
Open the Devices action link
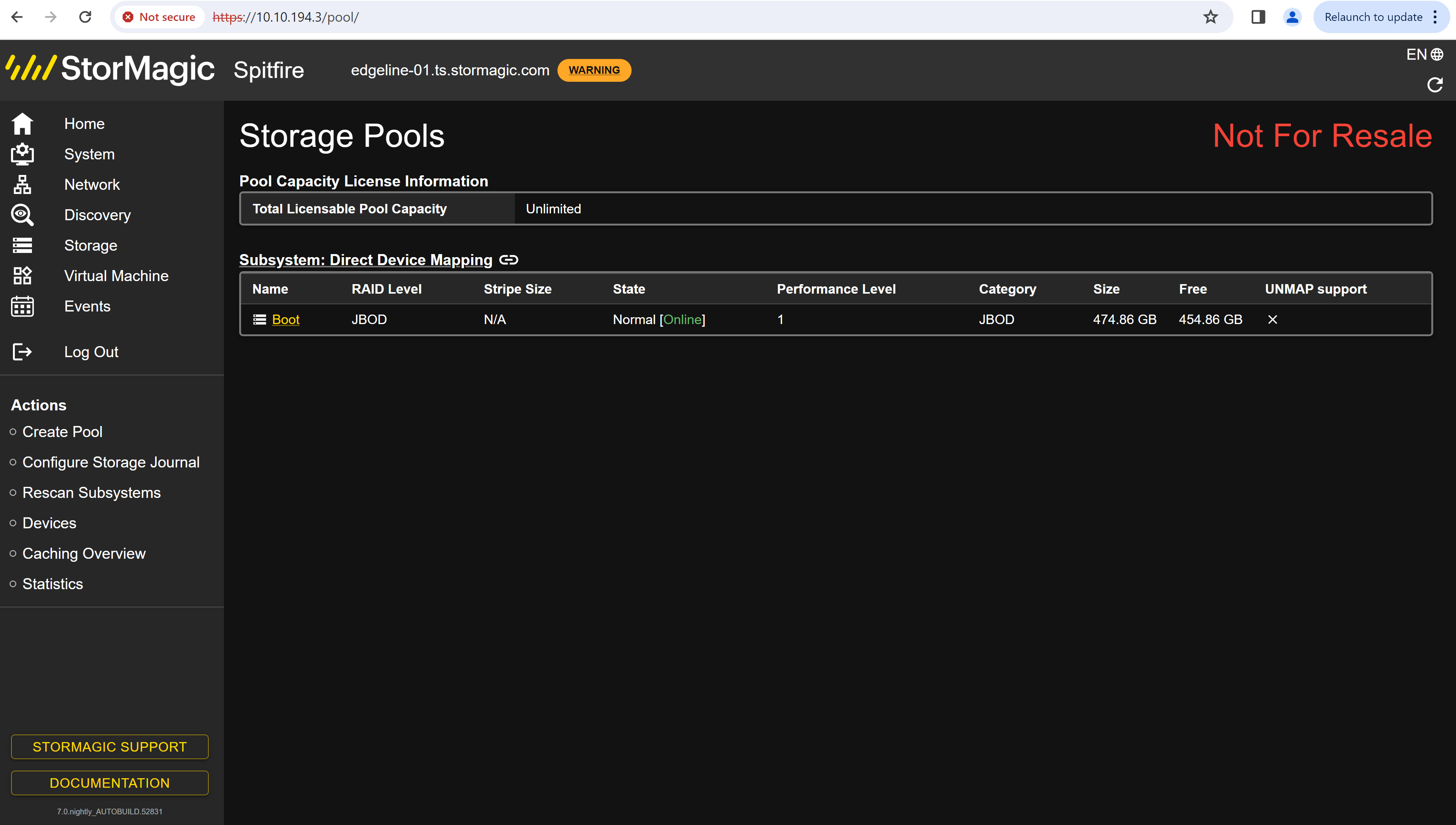tap(49, 523)
